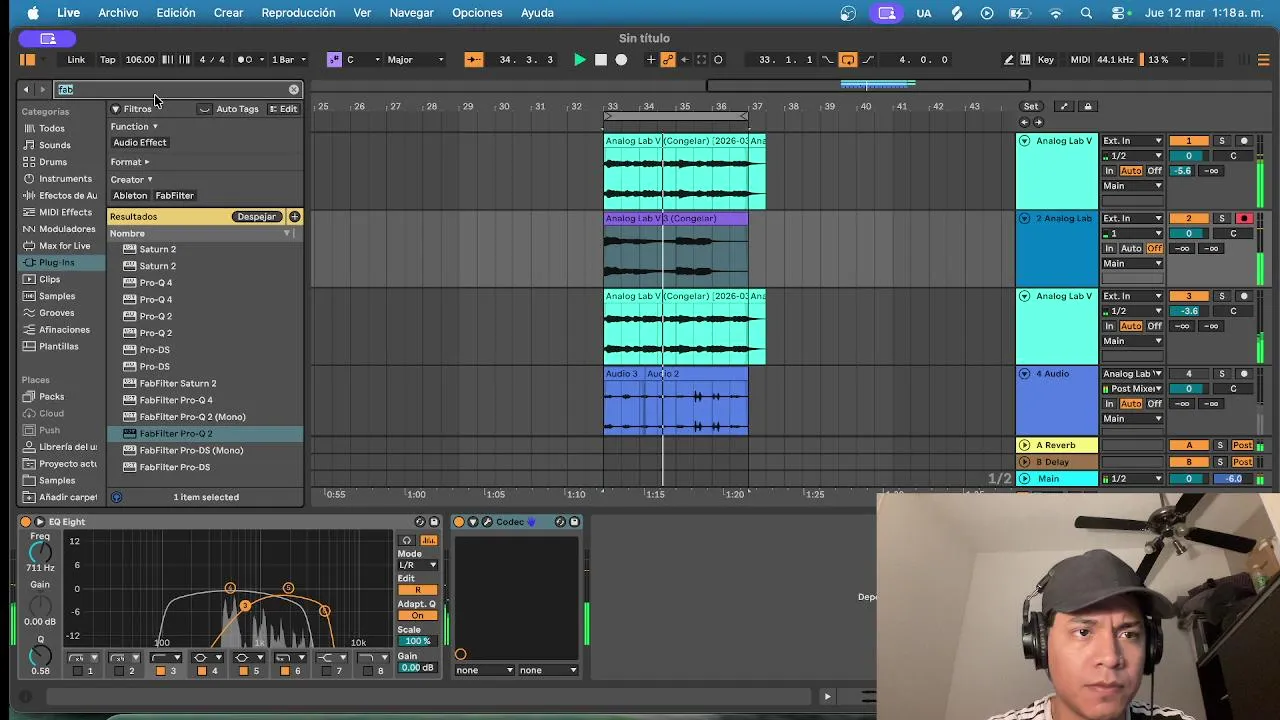
Task: Select FabFilter Saturn 2 in results list
Action: [x=178, y=384]
